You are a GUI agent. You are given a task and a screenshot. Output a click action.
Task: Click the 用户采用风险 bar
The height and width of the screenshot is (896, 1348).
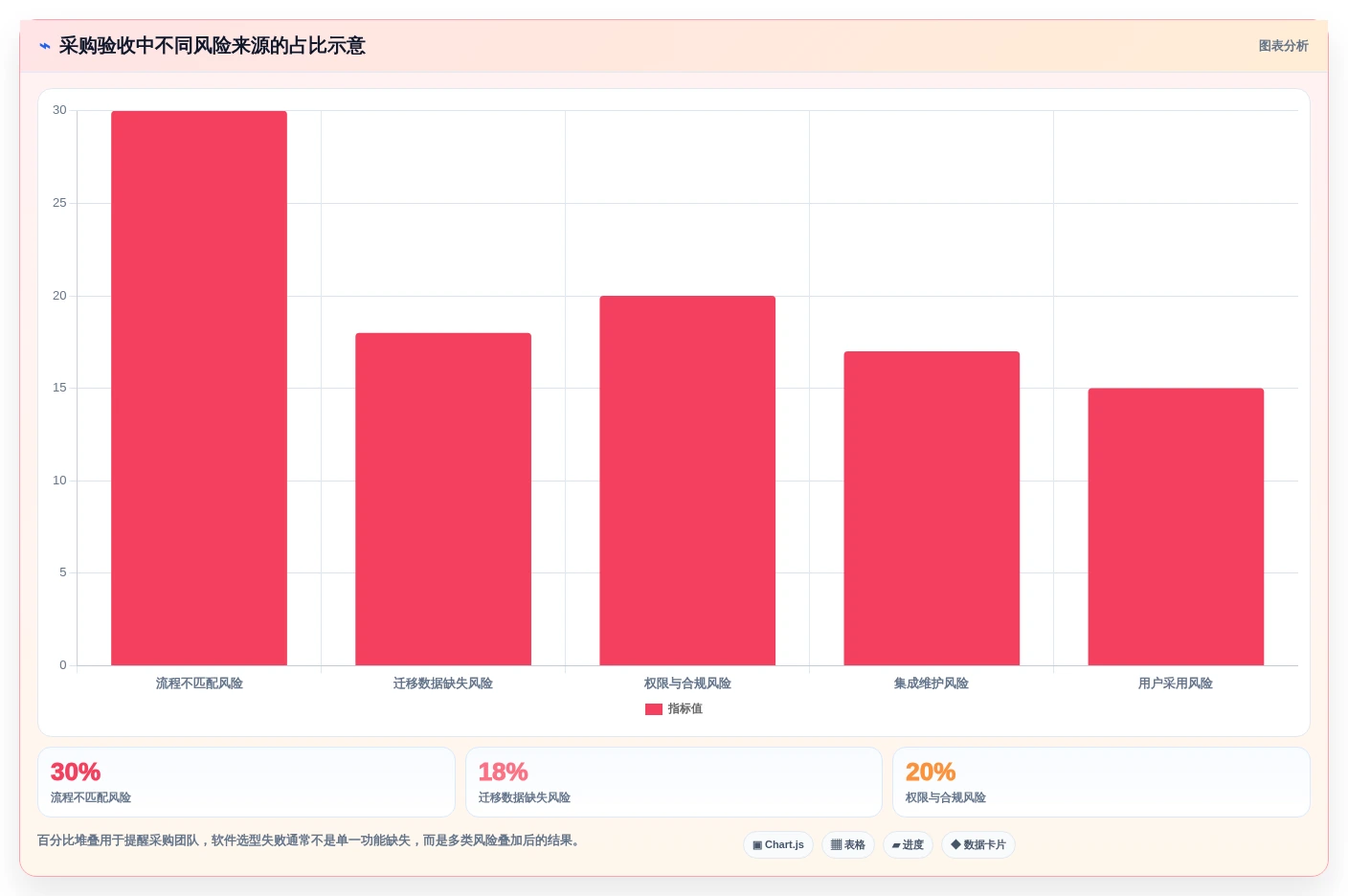click(x=1176, y=526)
